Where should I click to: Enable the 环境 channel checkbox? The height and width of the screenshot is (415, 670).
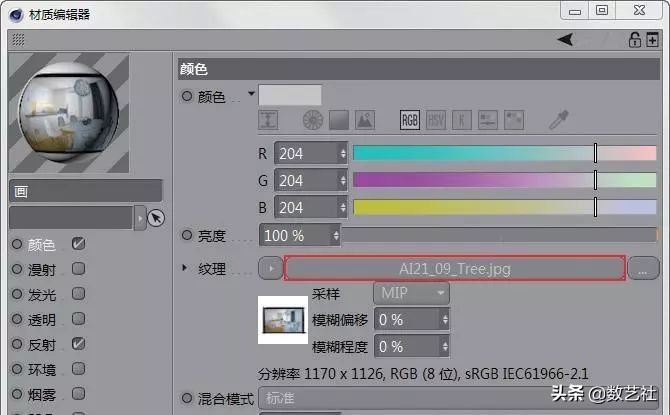coord(79,369)
